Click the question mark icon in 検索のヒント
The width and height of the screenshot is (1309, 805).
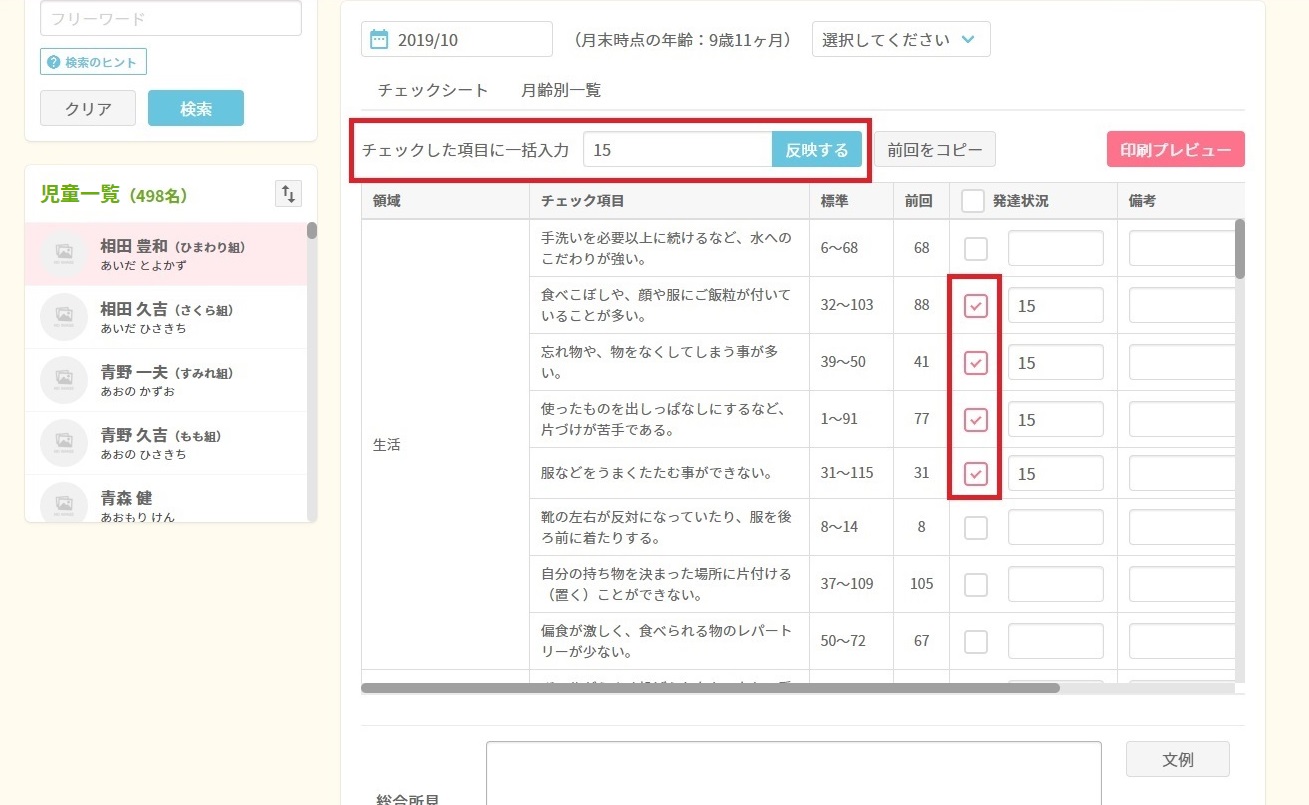[x=54, y=62]
